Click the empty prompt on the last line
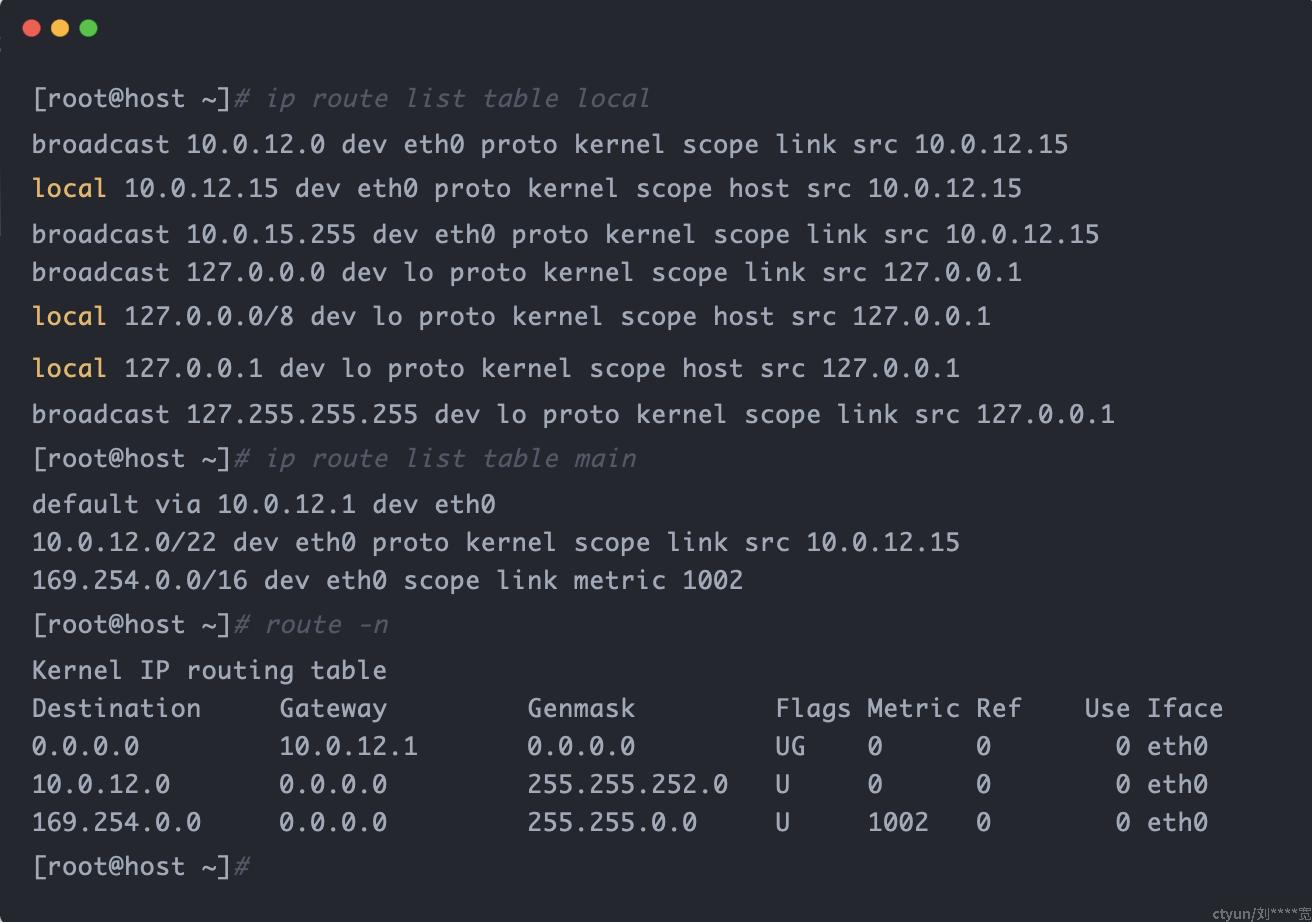Image resolution: width=1312 pixels, height=922 pixels. 141,866
